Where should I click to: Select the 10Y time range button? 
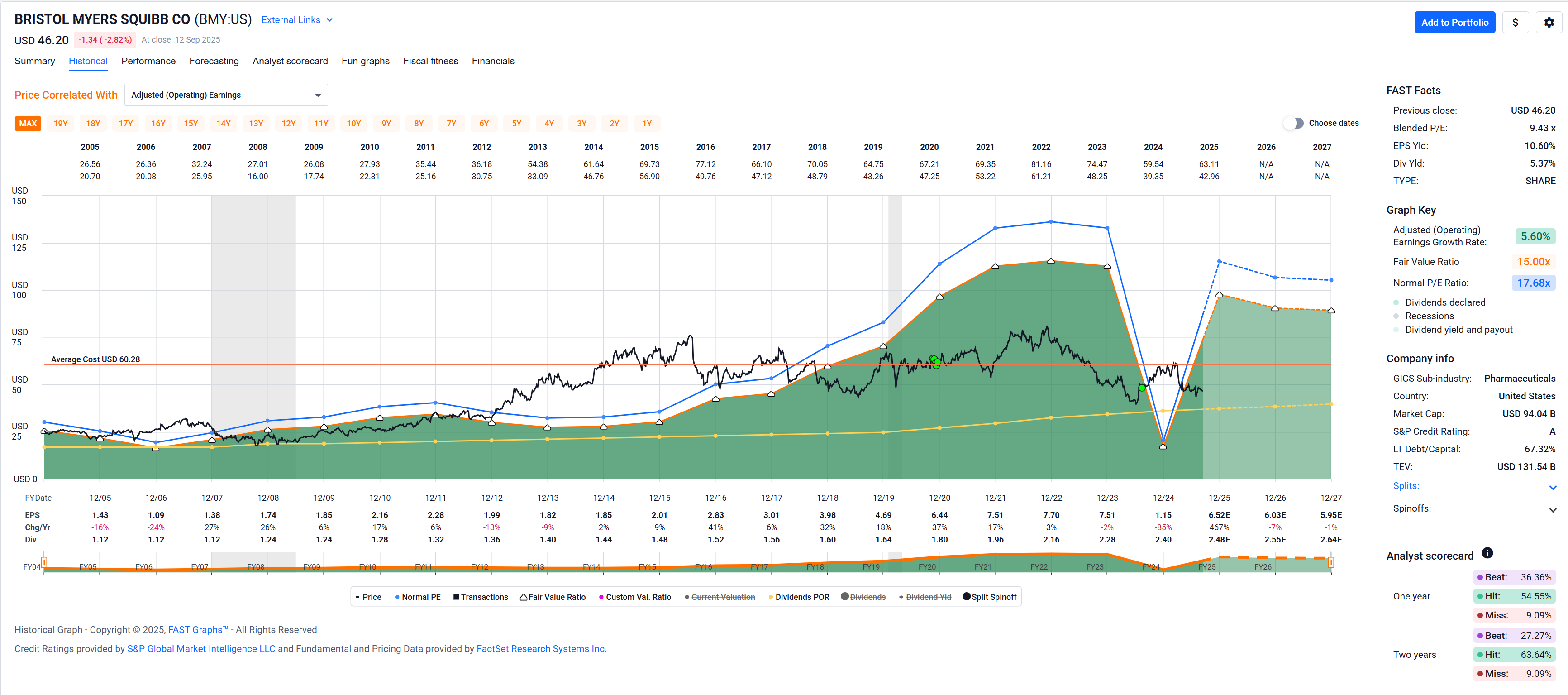tap(354, 124)
